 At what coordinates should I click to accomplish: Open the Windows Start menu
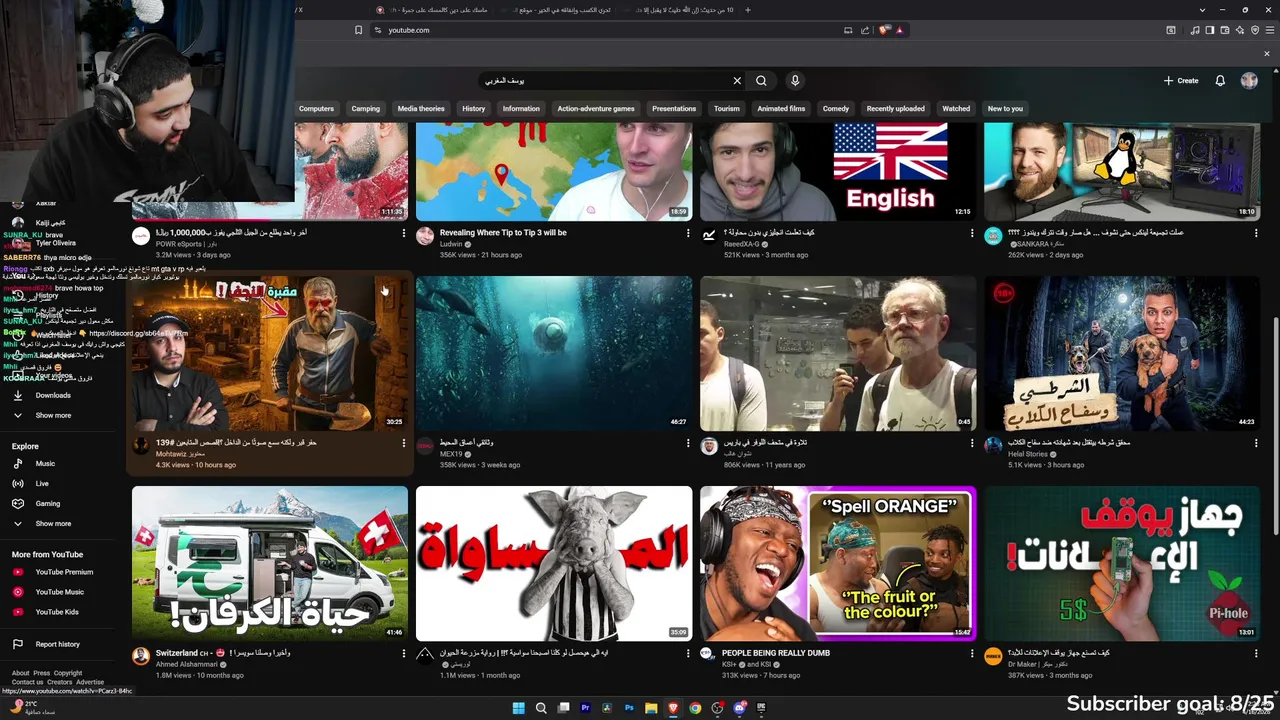tap(518, 708)
